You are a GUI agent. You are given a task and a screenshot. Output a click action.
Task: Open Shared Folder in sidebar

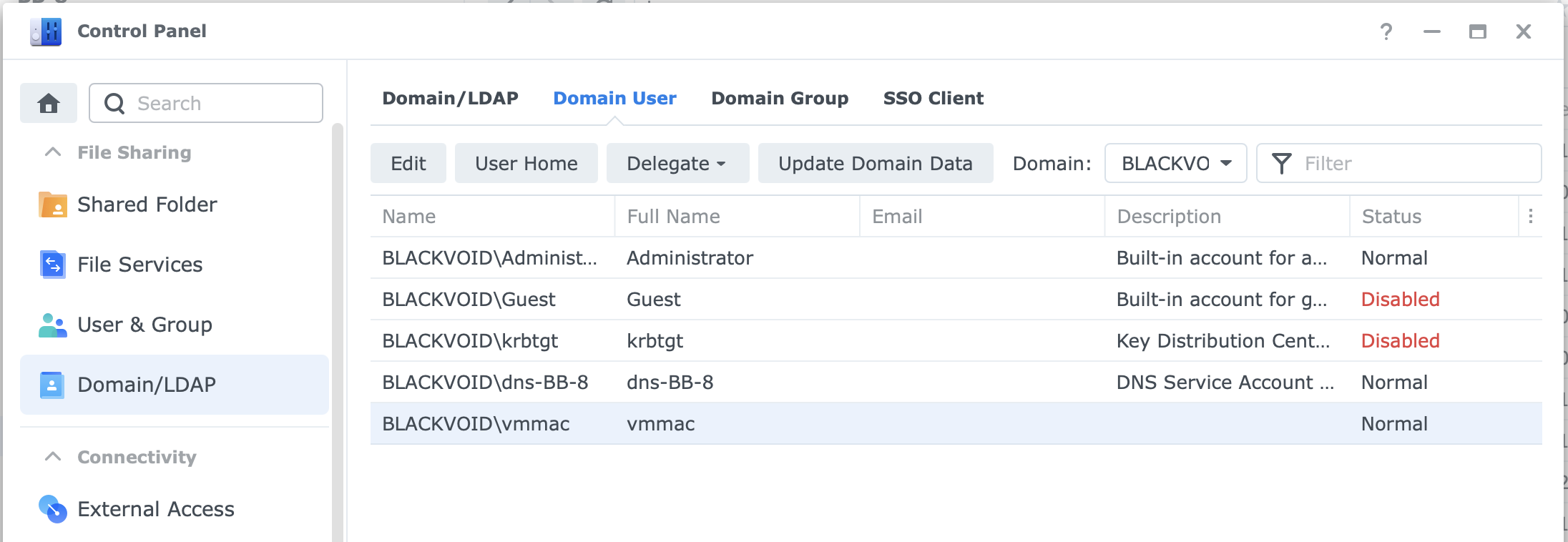[x=175, y=205]
